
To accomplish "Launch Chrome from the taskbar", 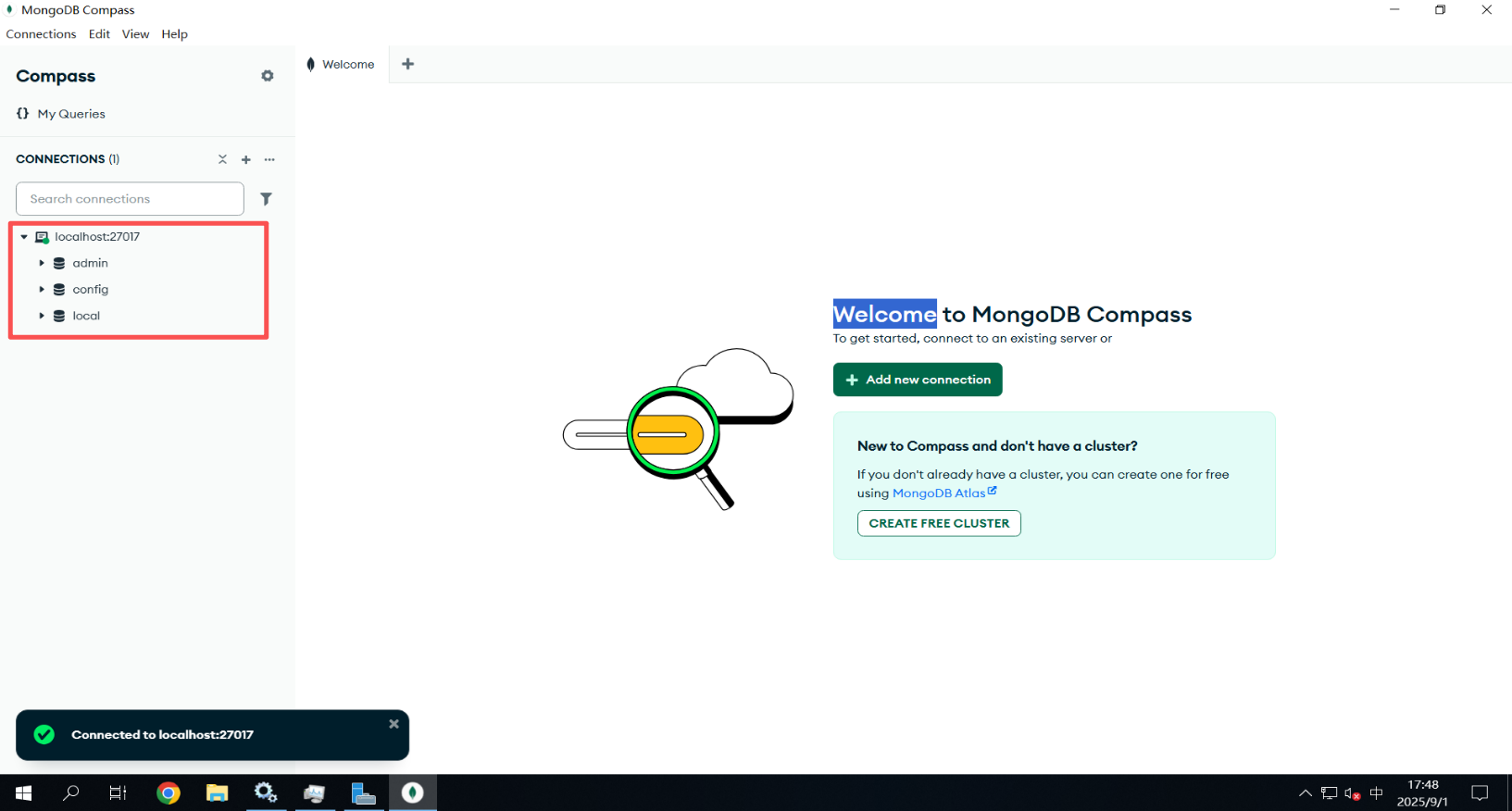I will coord(169,792).
